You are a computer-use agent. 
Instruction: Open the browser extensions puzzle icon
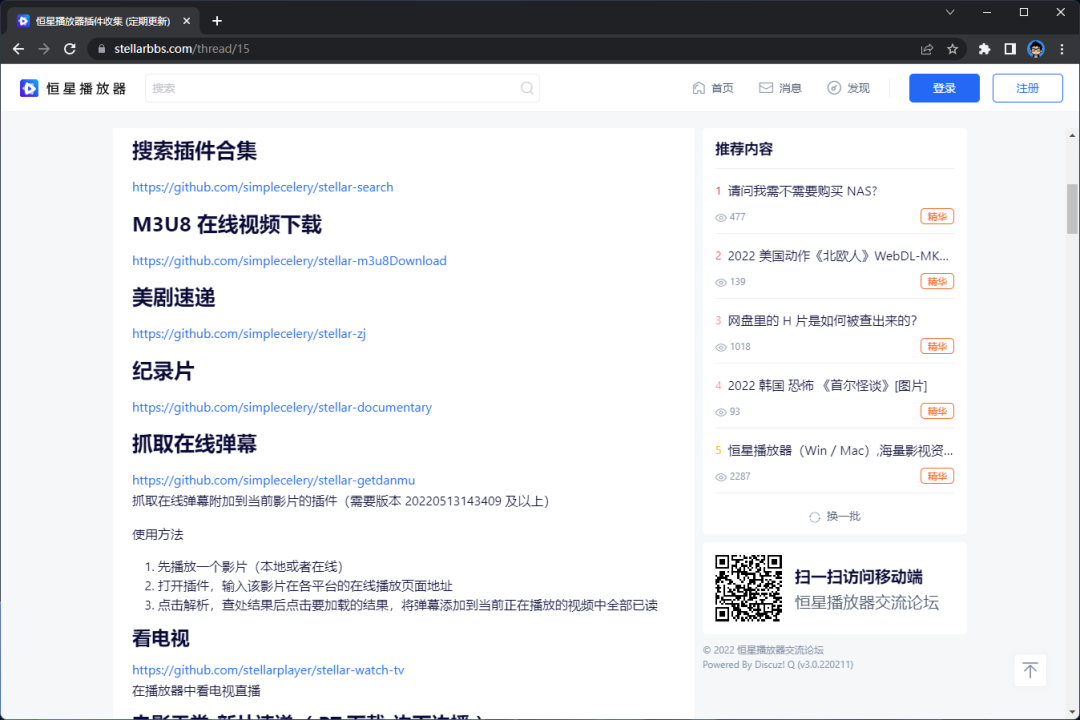984,48
